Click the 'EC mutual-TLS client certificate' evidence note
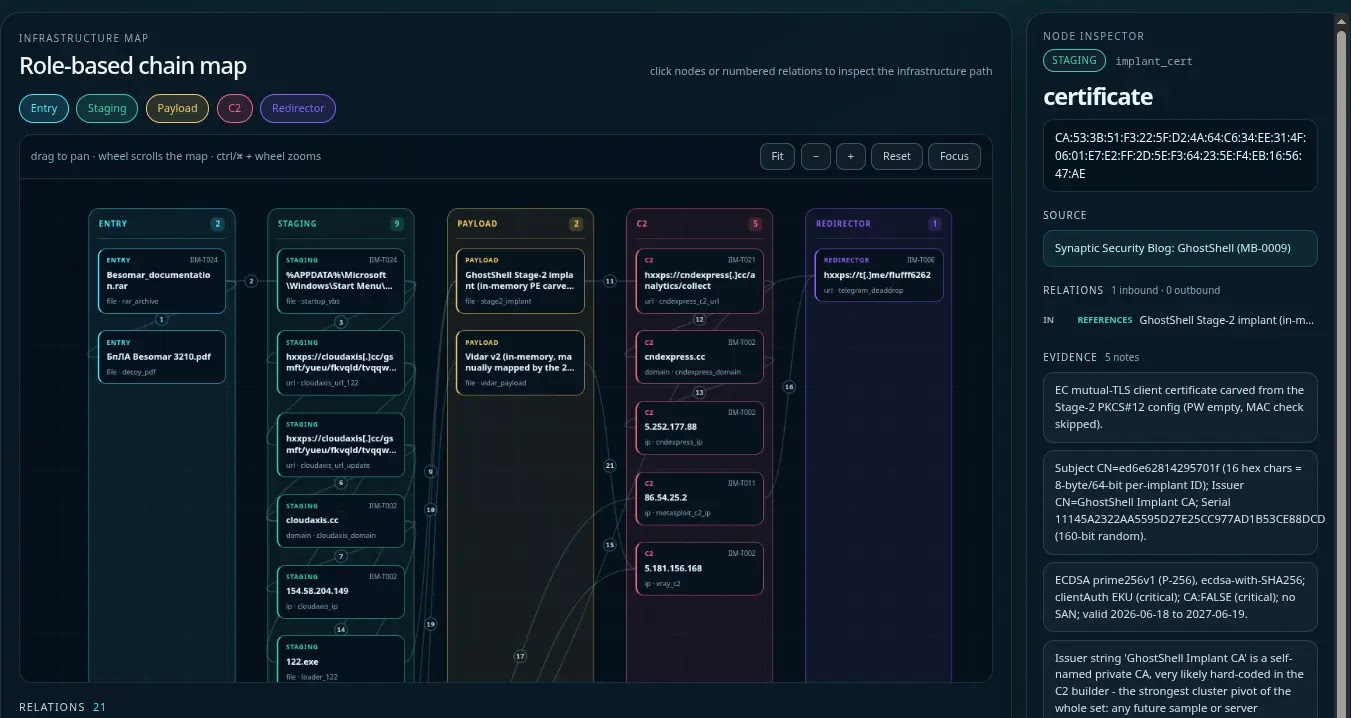The image size is (1351, 718). [1180, 407]
